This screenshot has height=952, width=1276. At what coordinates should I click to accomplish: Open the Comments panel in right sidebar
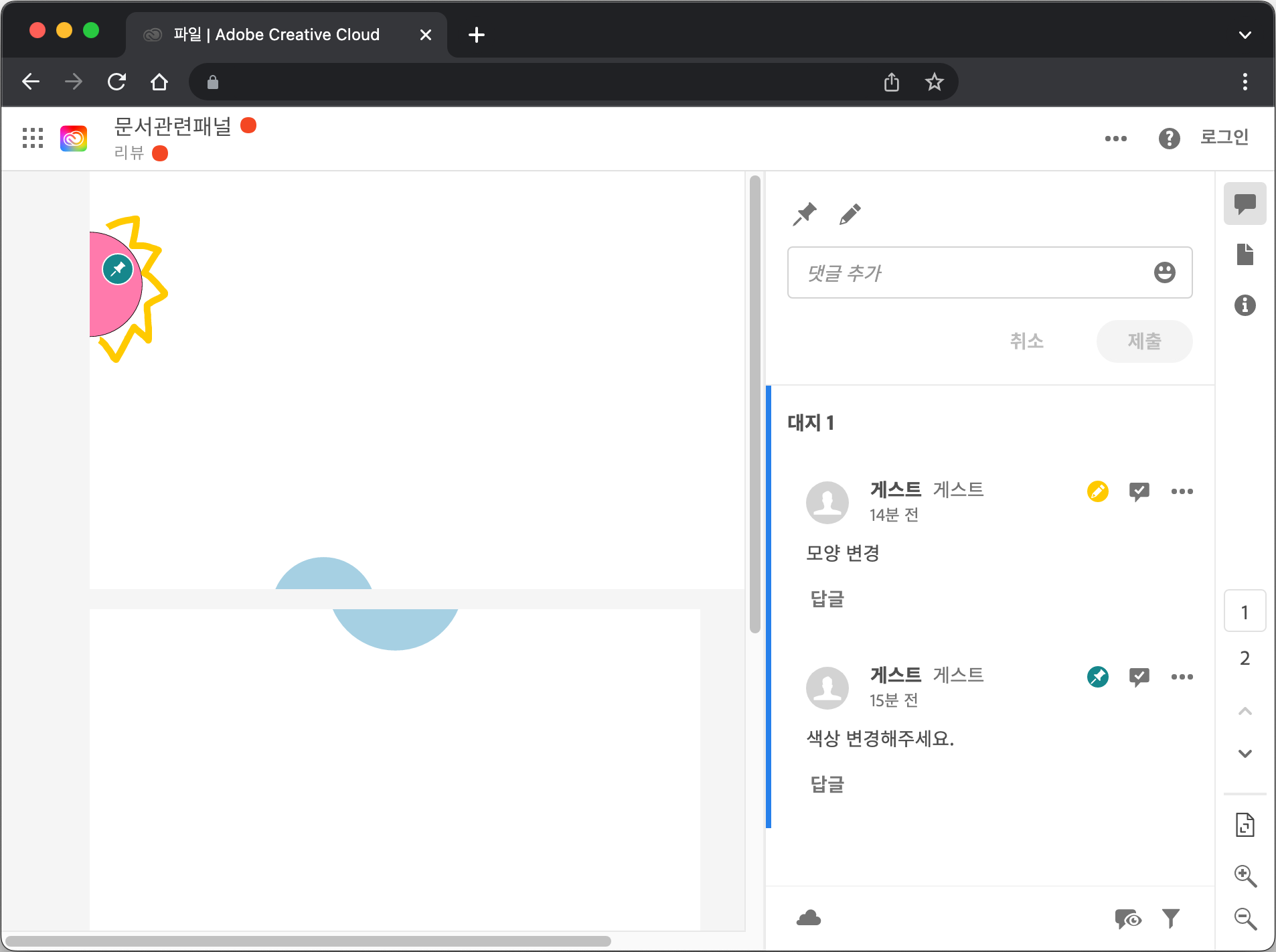coord(1245,203)
